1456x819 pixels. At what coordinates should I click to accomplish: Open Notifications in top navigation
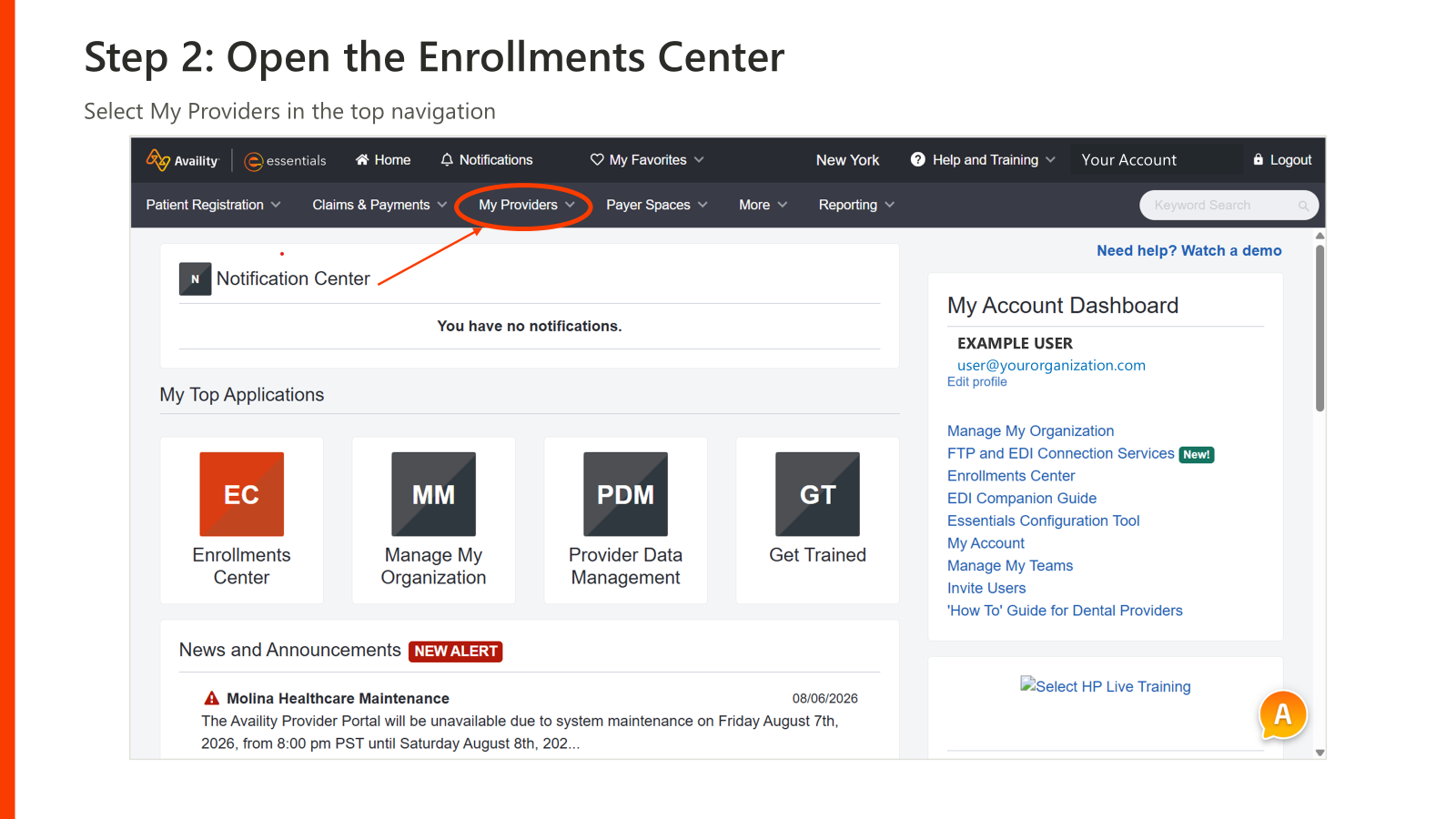point(487,159)
